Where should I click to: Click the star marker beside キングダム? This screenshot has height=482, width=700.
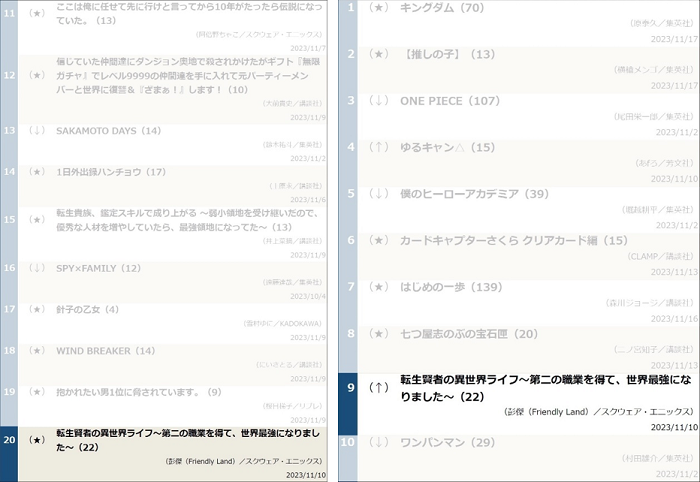[x=379, y=8]
